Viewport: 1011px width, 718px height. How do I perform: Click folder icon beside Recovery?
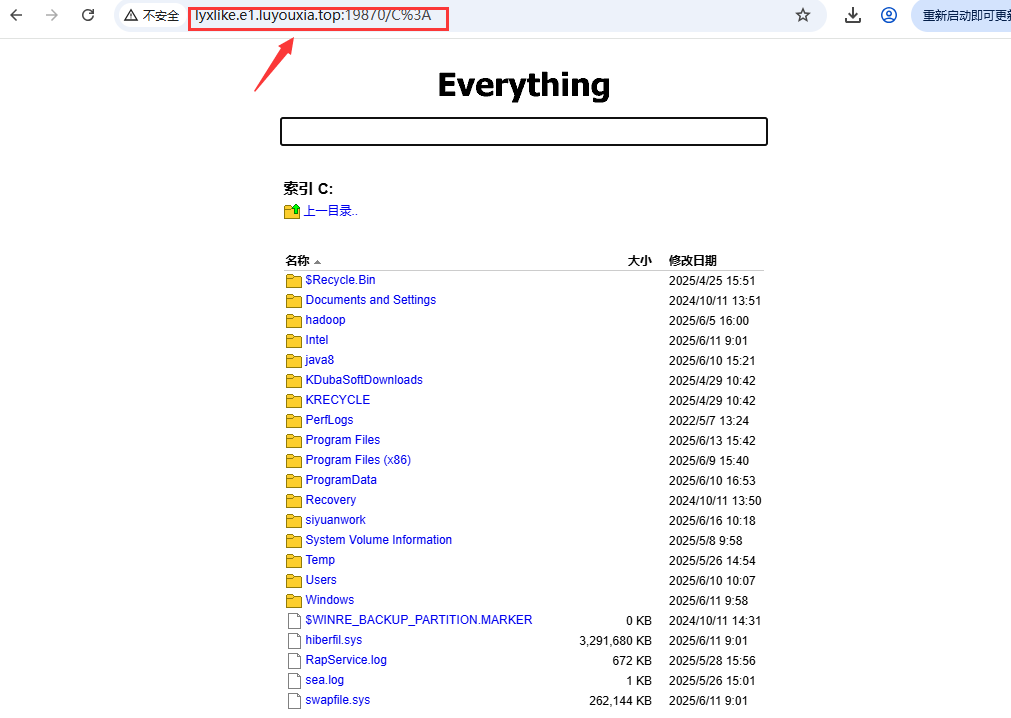point(294,500)
